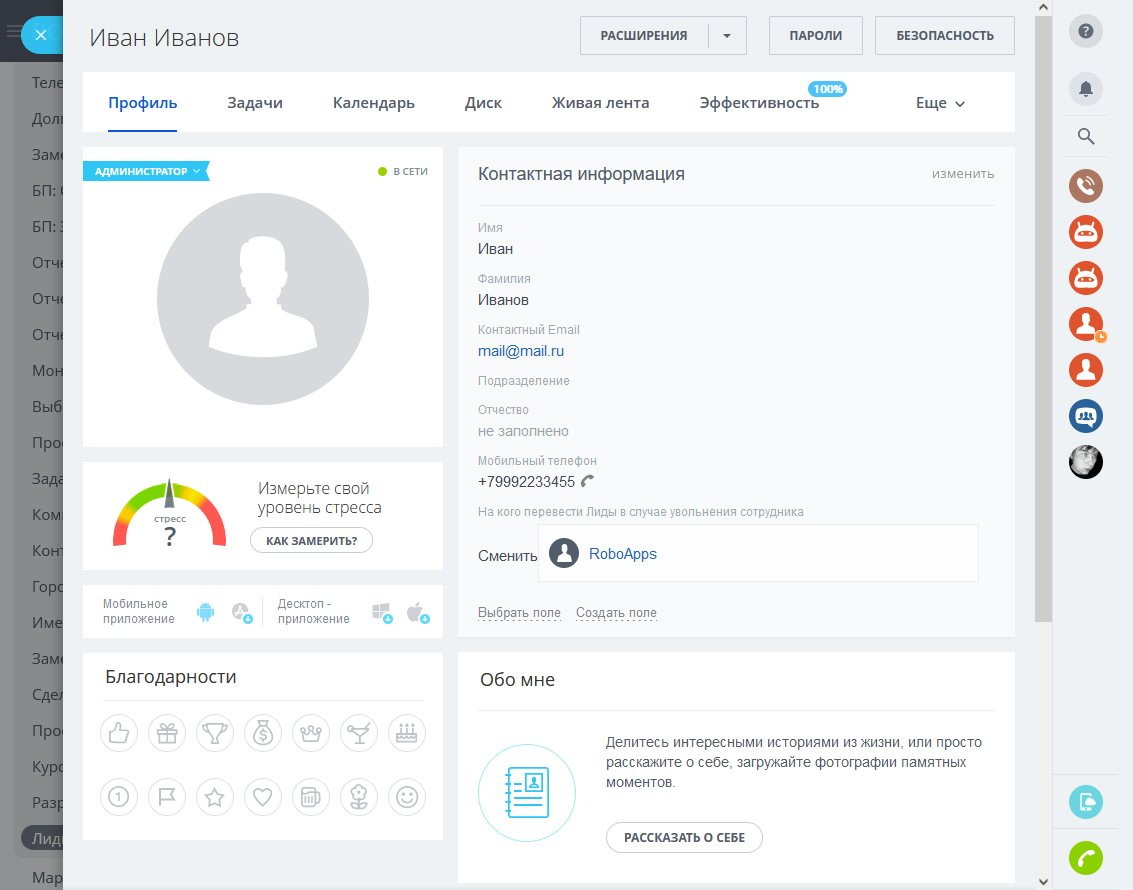Click the Пароли button
The image size is (1133, 890).
[815, 36]
